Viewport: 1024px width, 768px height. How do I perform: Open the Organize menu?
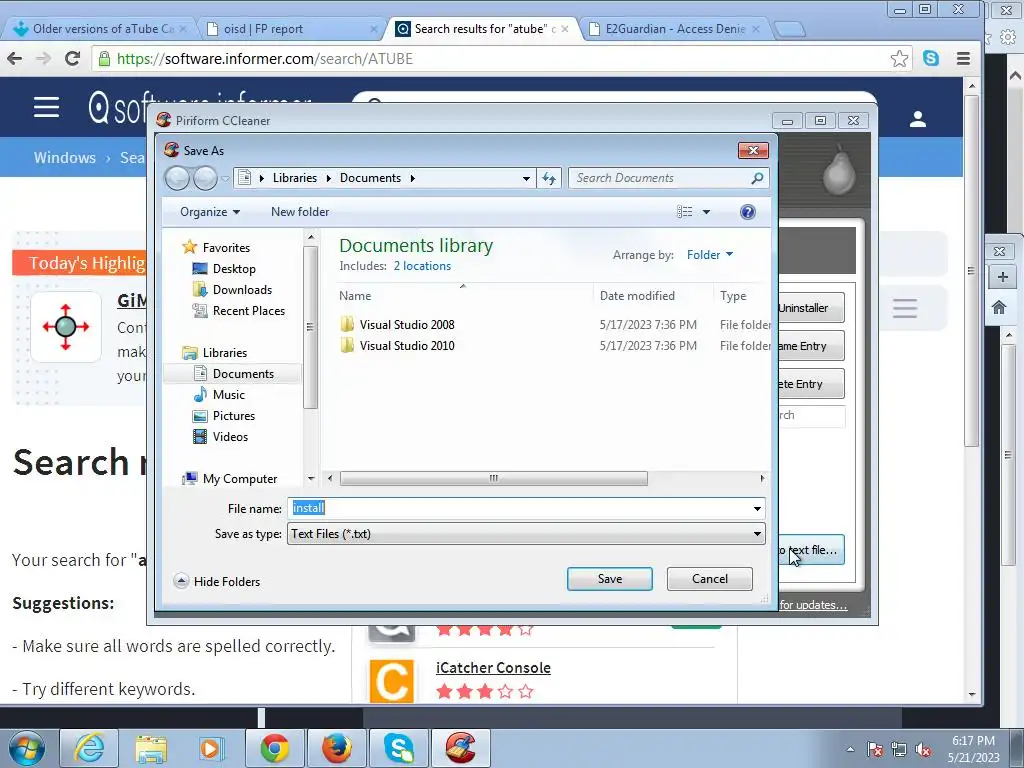[210, 212]
